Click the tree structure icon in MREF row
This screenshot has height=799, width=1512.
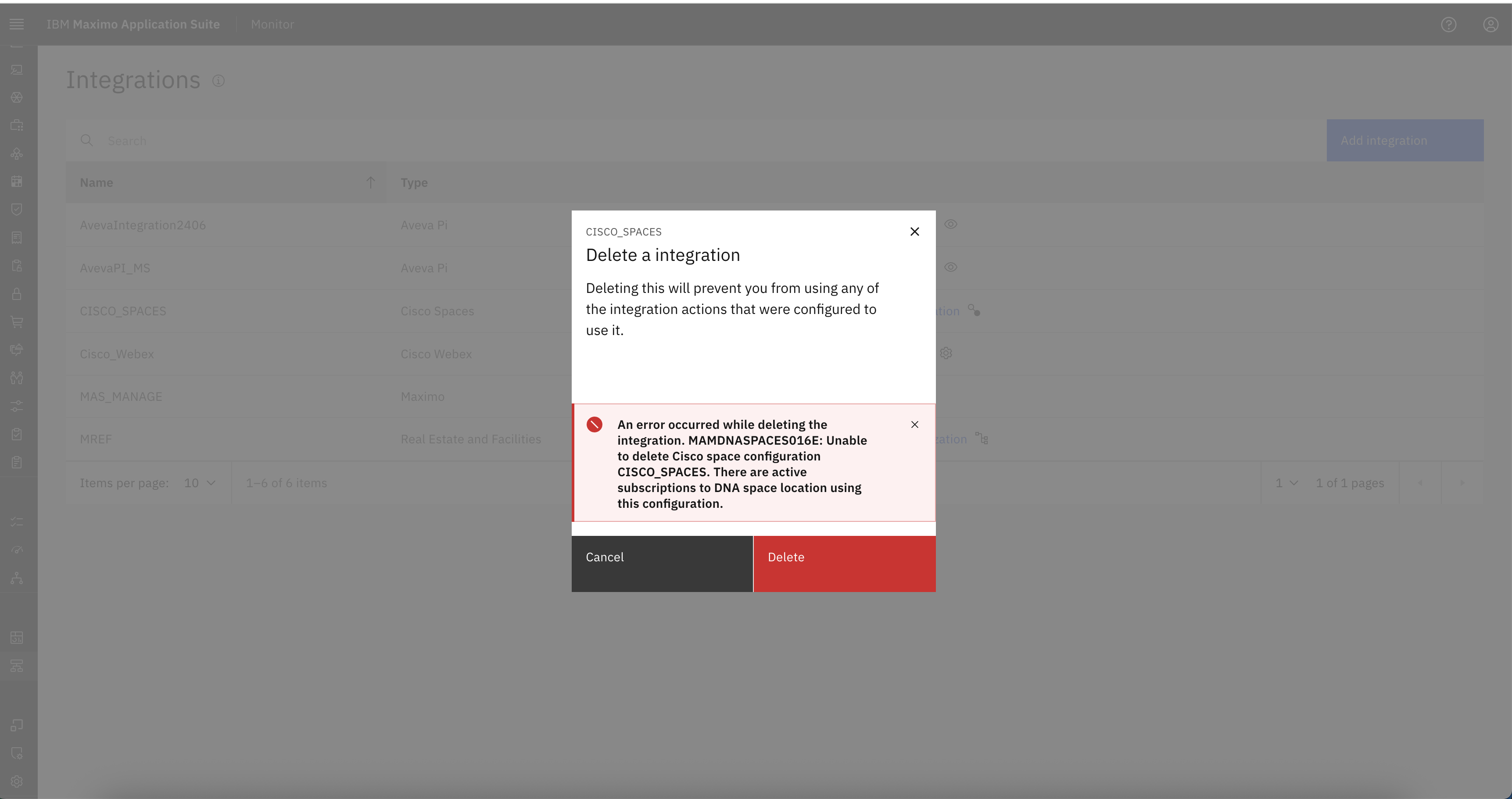point(982,438)
